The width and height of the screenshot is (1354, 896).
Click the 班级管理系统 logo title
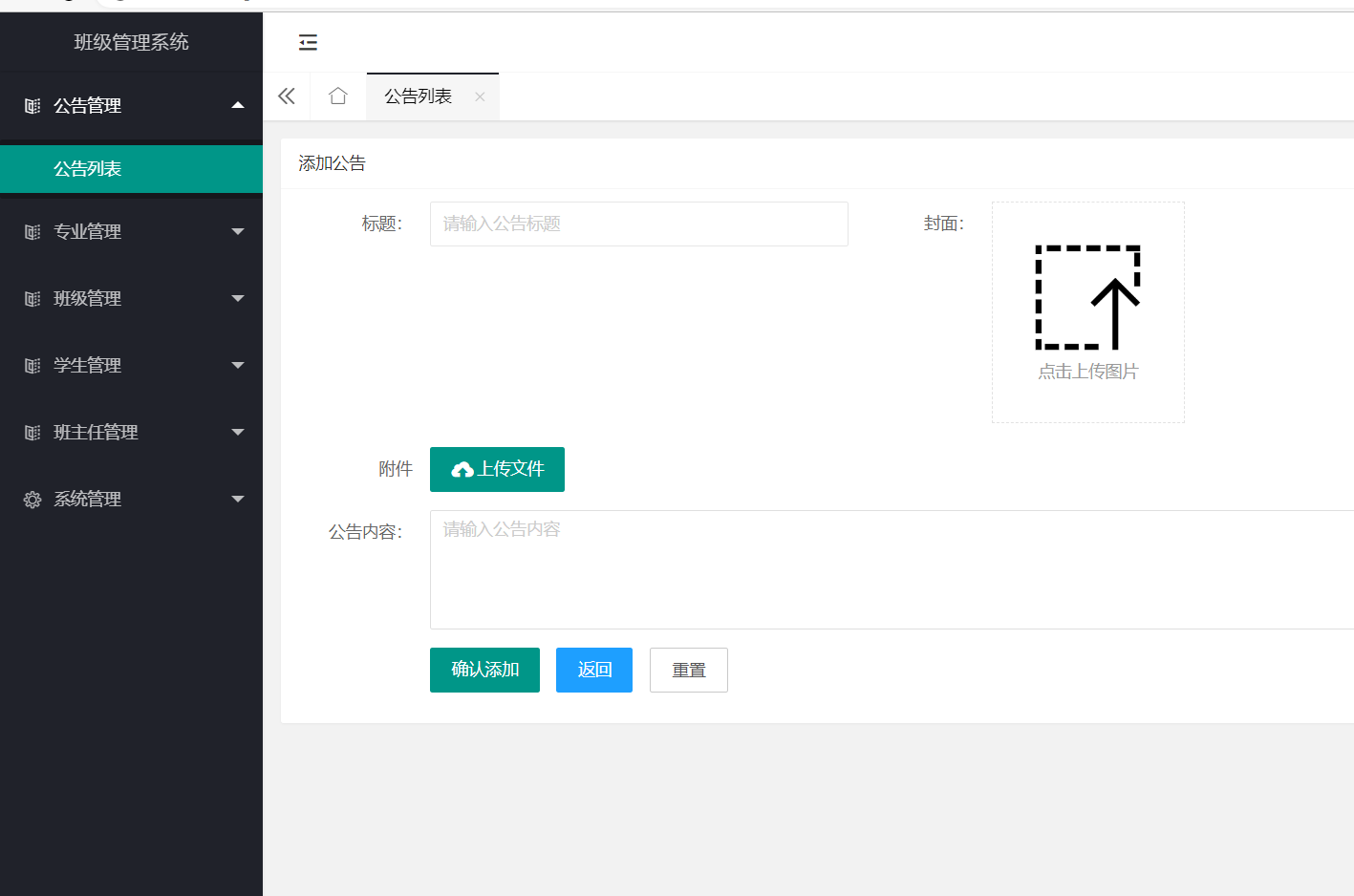tap(132, 42)
